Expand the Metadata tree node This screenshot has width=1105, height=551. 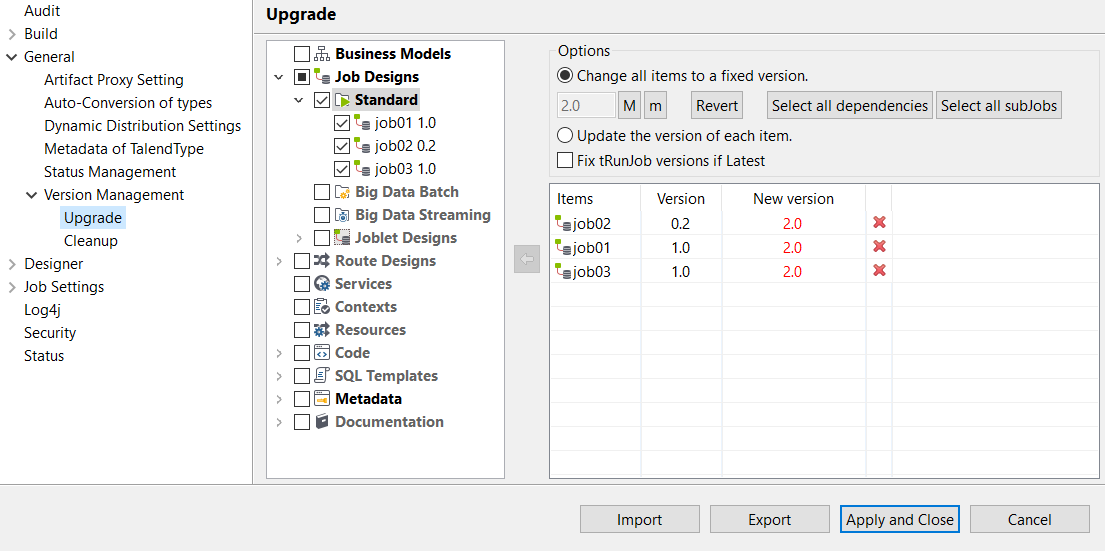pyautogui.click(x=279, y=399)
